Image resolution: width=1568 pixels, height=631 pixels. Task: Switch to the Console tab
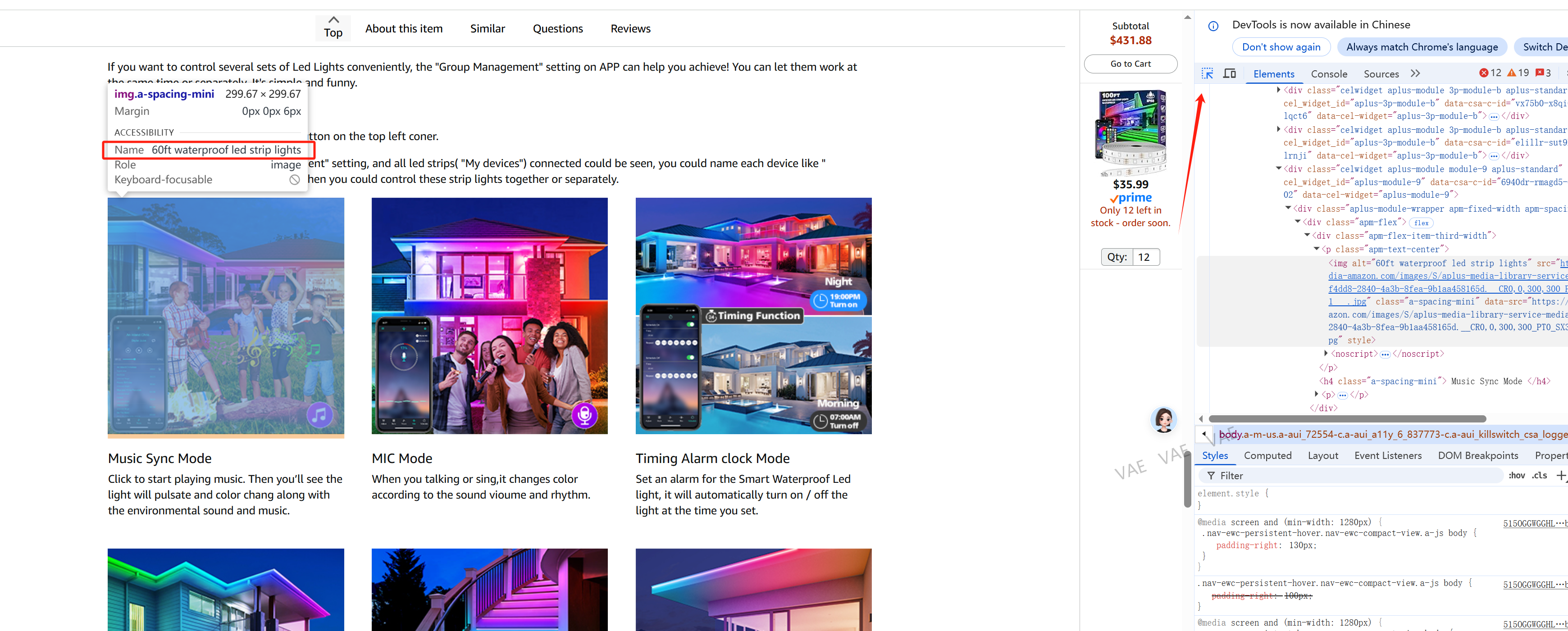(1329, 73)
